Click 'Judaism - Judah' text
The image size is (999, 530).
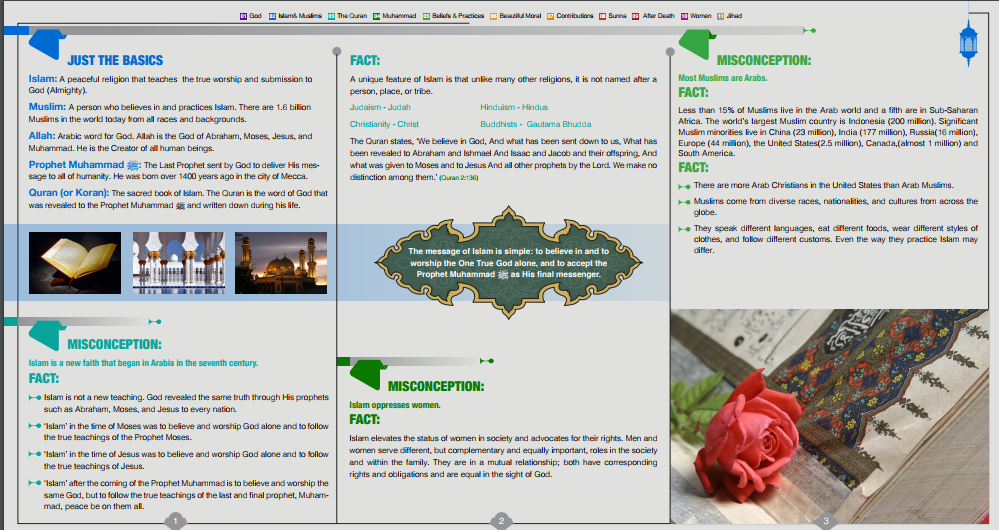pos(380,107)
